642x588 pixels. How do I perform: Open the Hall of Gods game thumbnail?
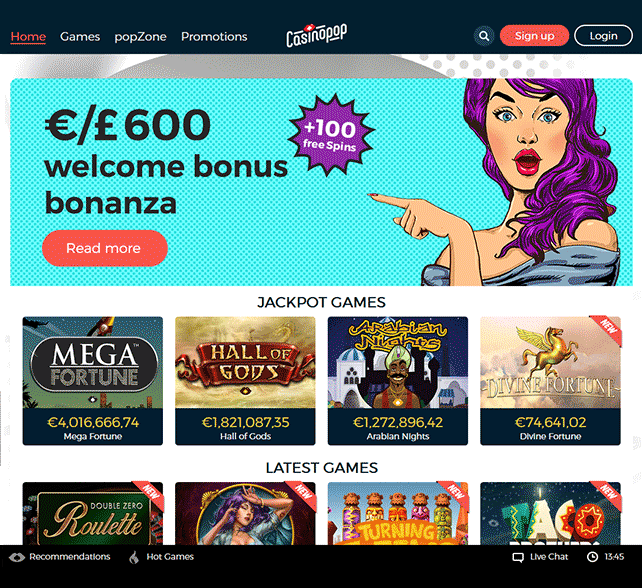[x=245, y=380]
